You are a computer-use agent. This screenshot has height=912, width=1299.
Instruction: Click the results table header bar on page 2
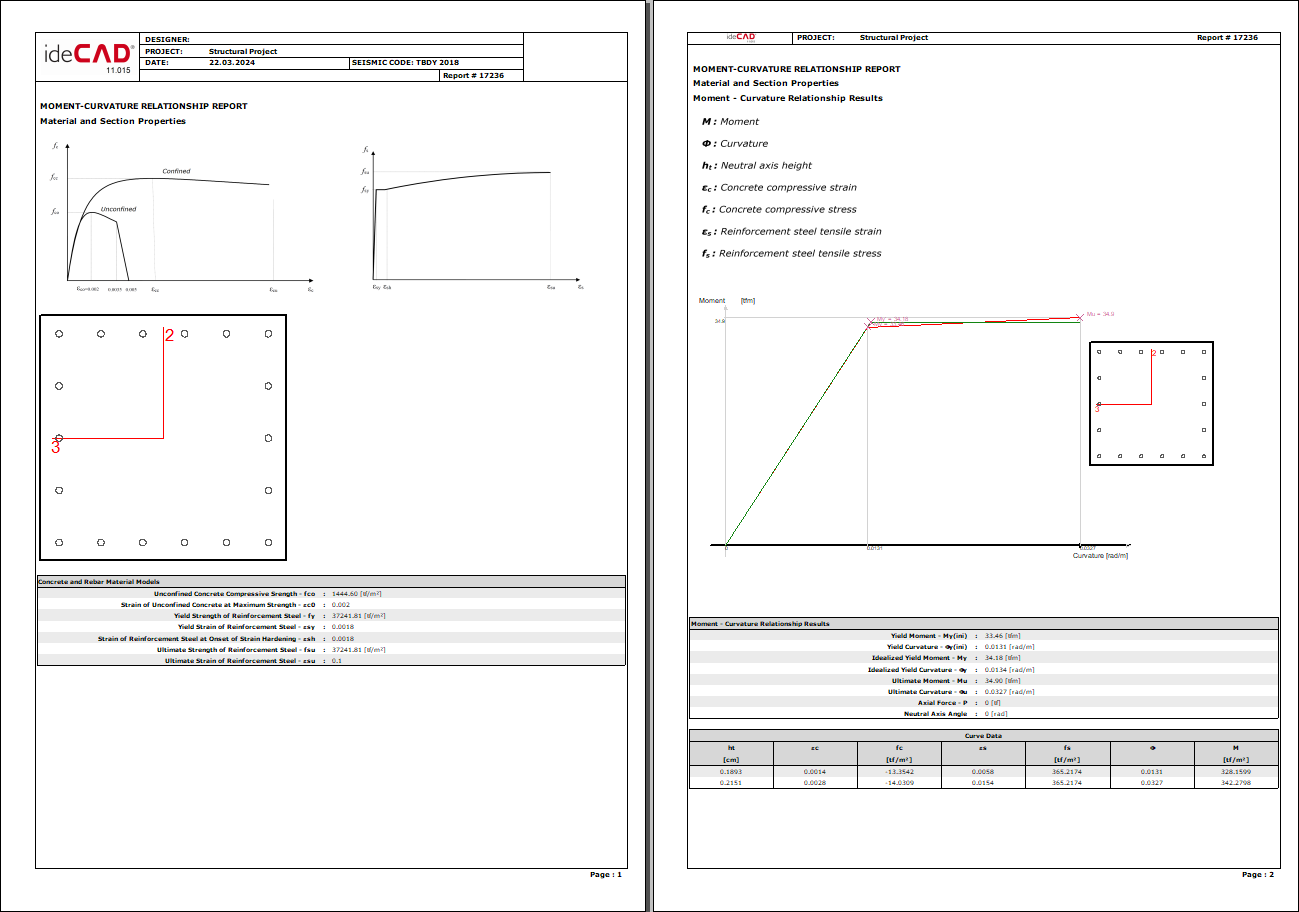tap(984, 624)
